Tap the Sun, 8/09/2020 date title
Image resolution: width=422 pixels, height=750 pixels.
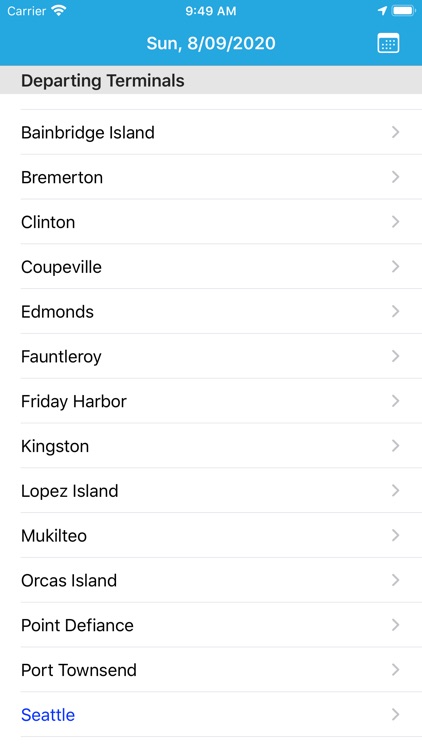pos(211,44)
